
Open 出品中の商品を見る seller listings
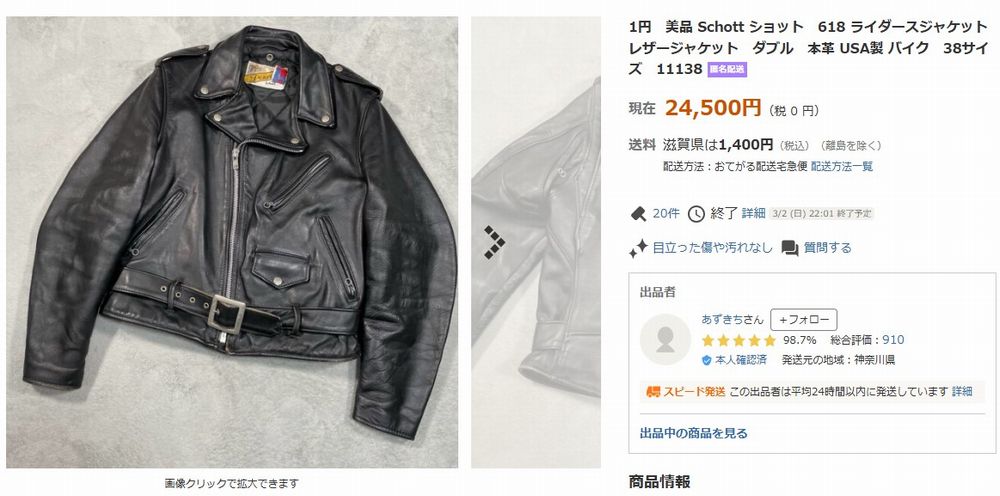[693, 434]
